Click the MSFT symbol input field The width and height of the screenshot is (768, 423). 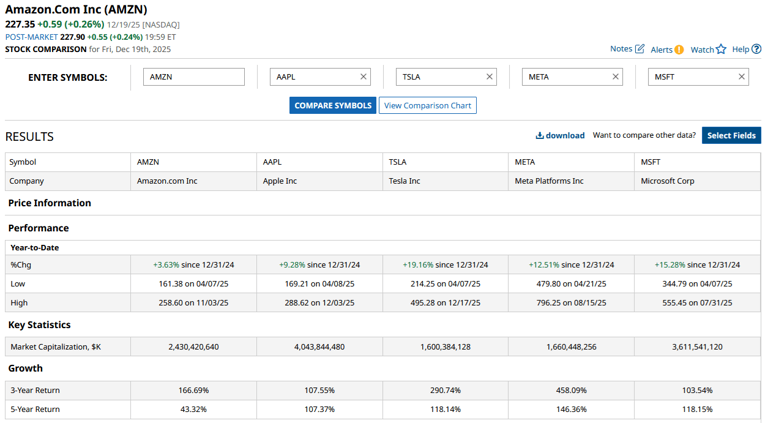coord(690,77)
